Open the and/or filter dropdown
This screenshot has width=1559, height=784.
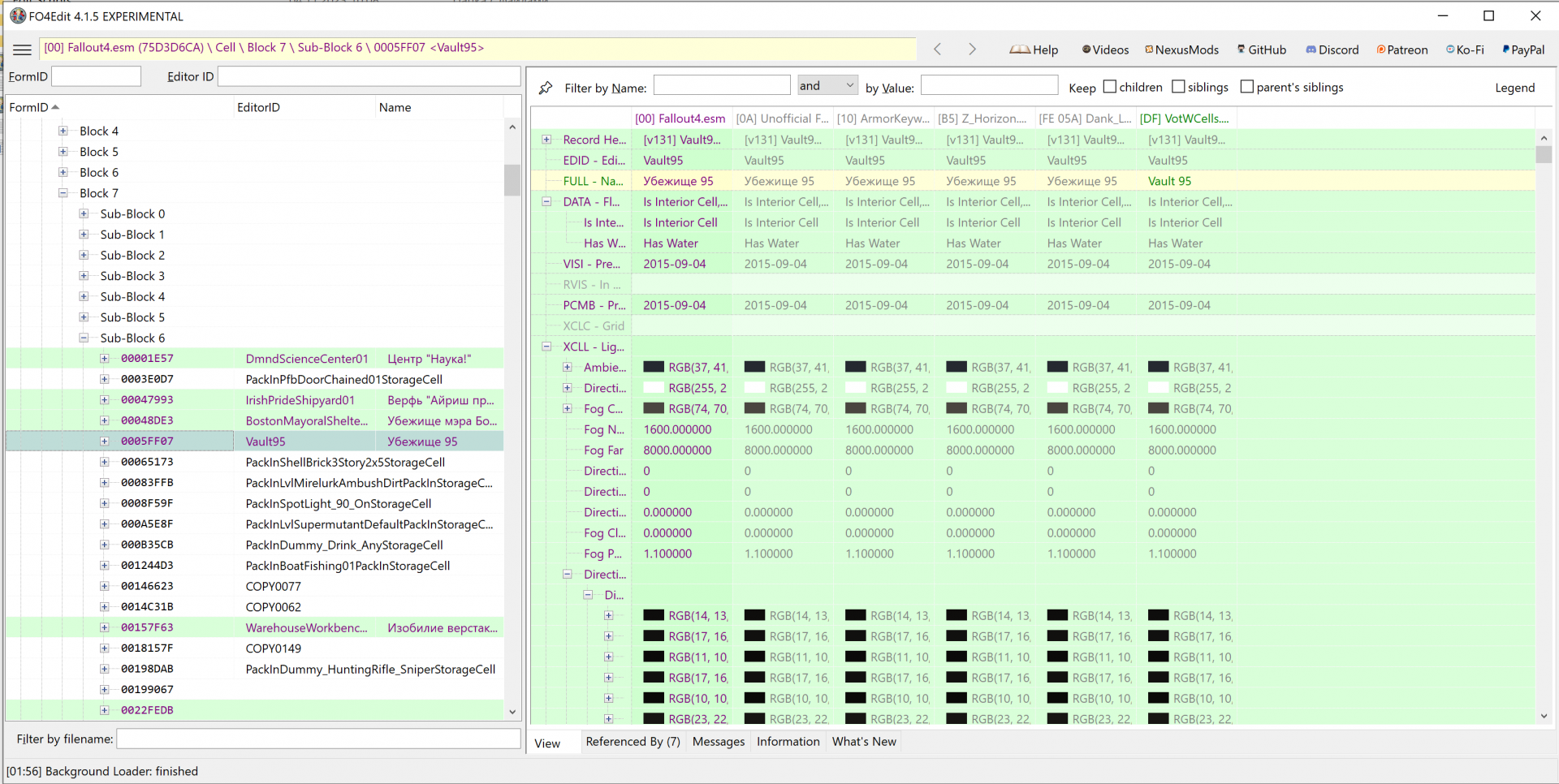(x=827, y=85)
